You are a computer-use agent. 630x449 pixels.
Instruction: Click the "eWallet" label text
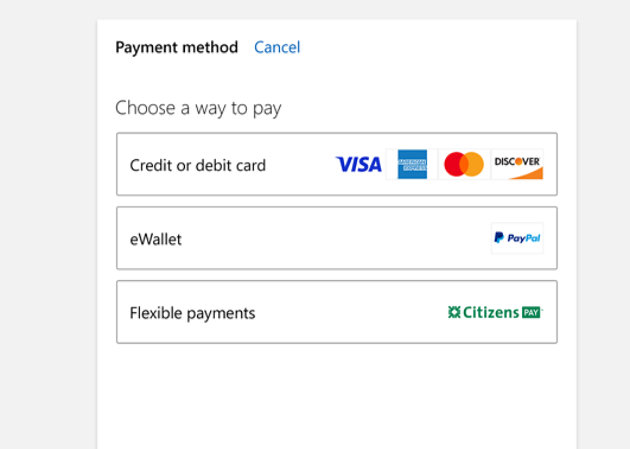point(156,239)
